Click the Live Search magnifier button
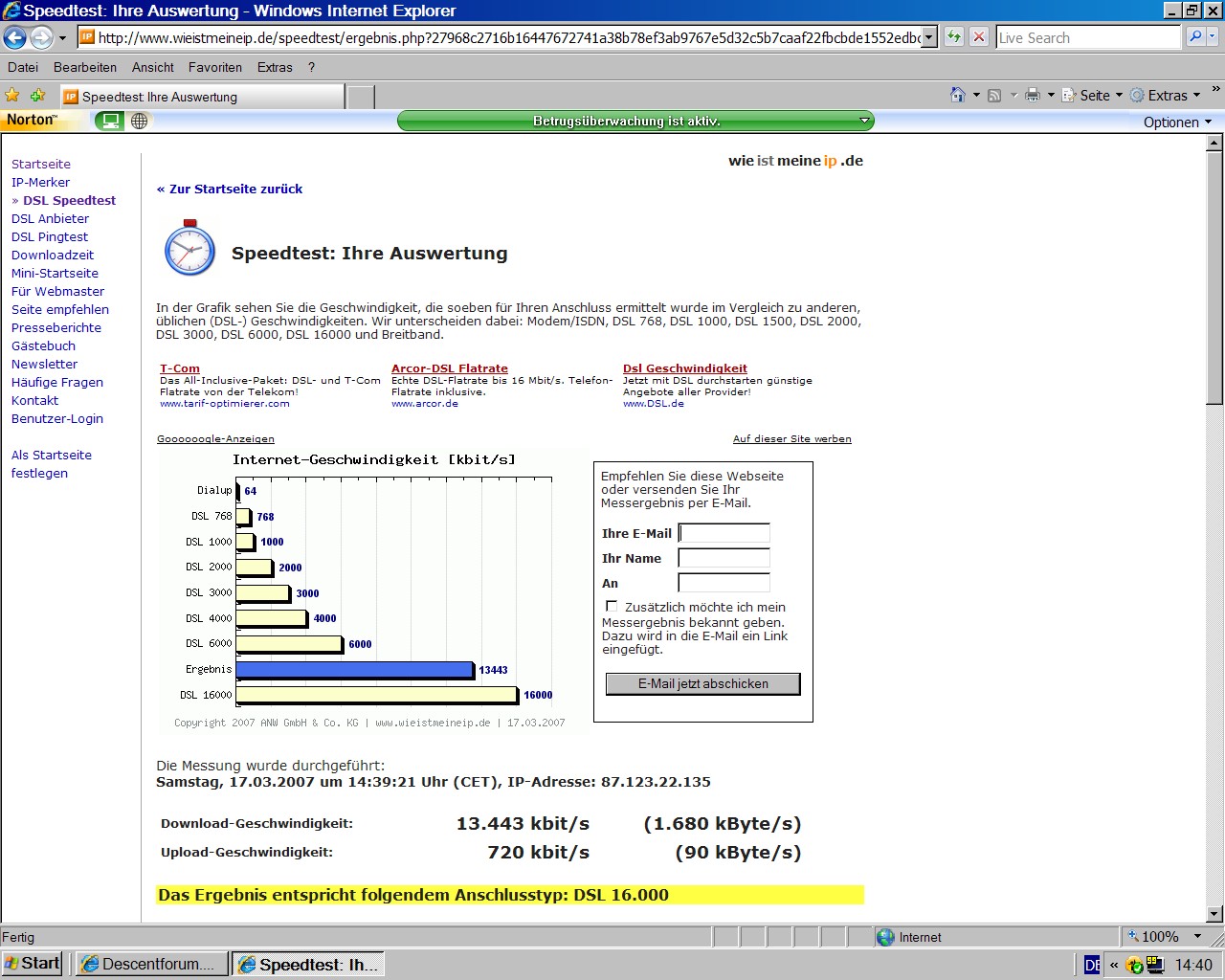1225x980 pixels. 1194,37
